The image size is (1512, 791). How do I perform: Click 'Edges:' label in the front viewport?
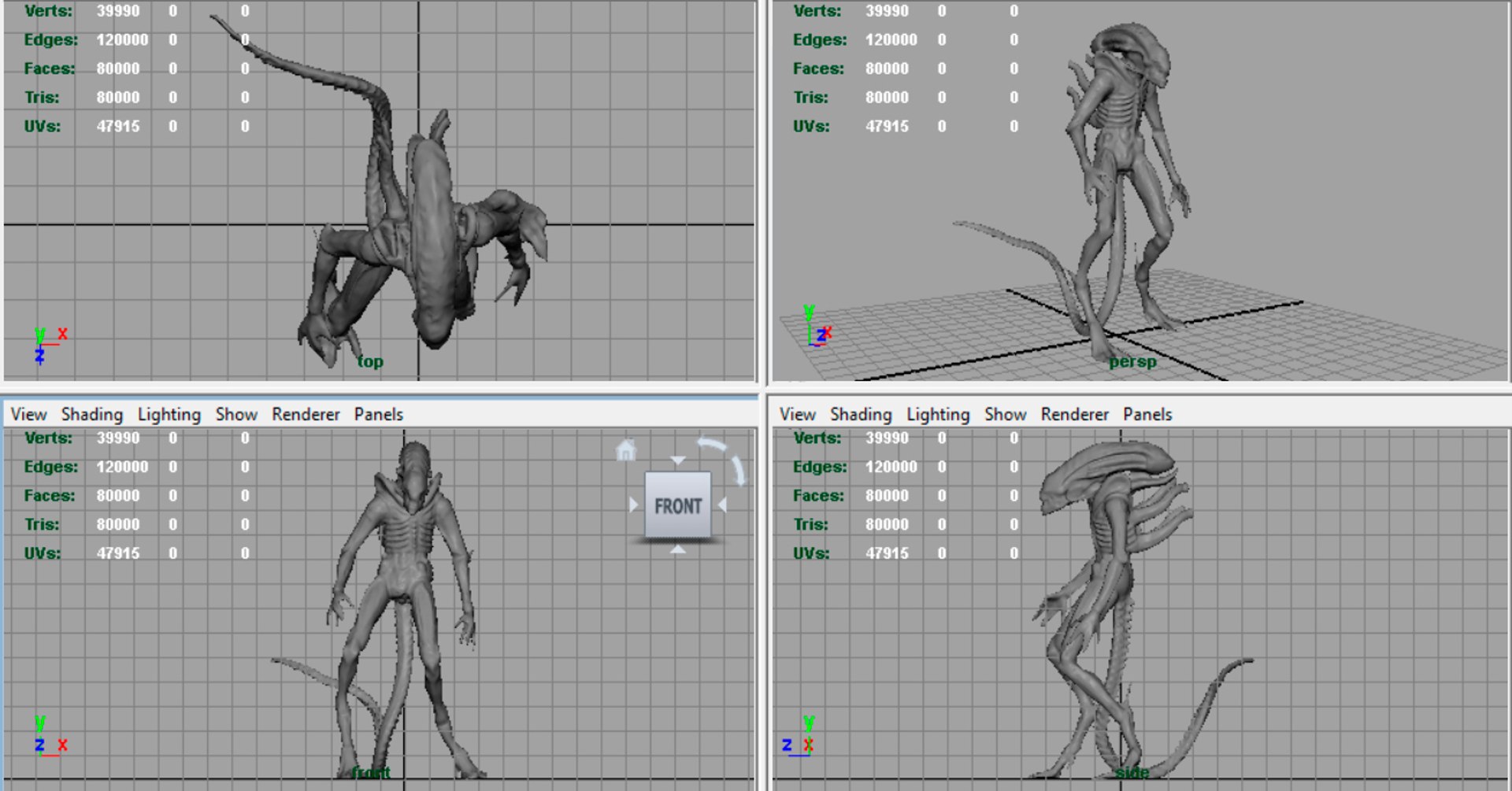[x=50, y=467]
